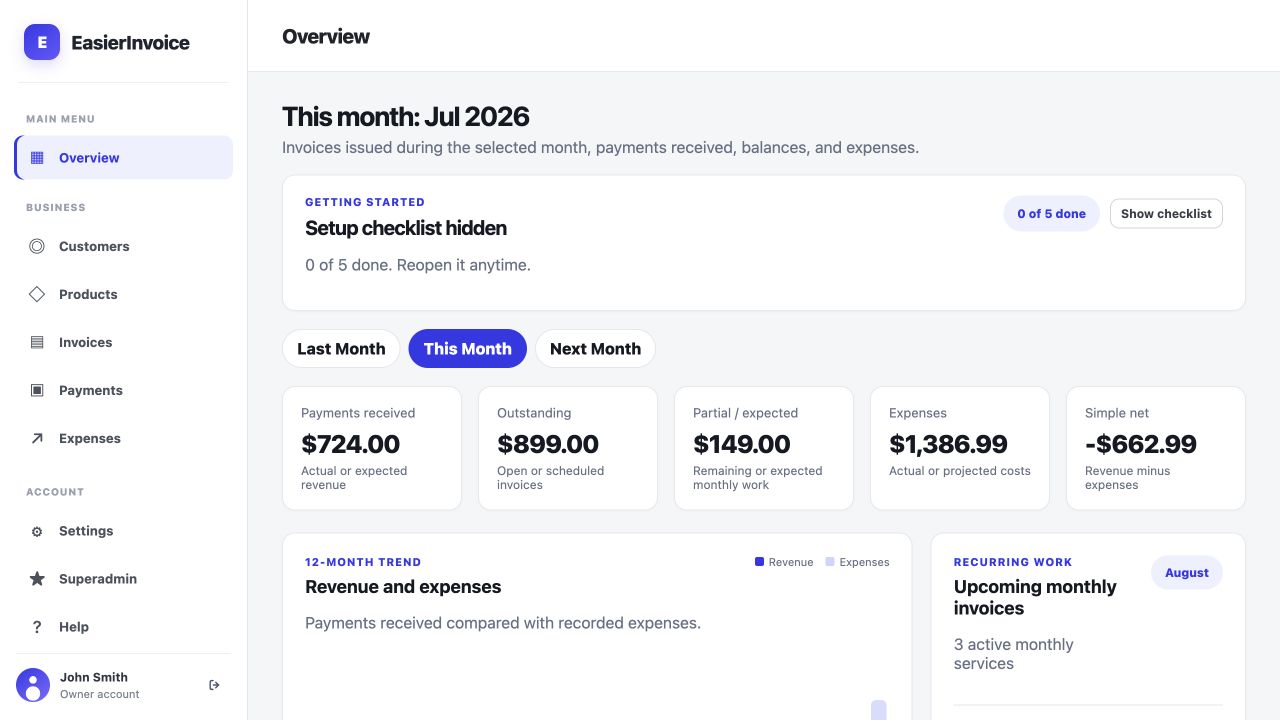The height and width of the screenshot is (720, 1280).
Task: Click the Superadmin star icon
Action: pyautogui.click(x=37, y=579)
